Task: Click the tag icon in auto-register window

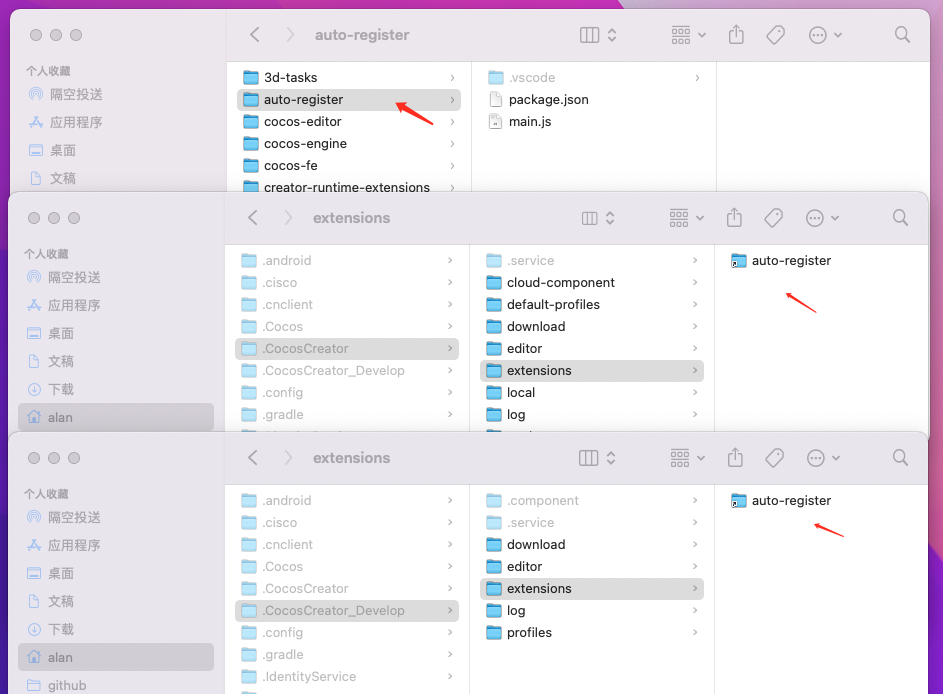Action: coord(775,35)
